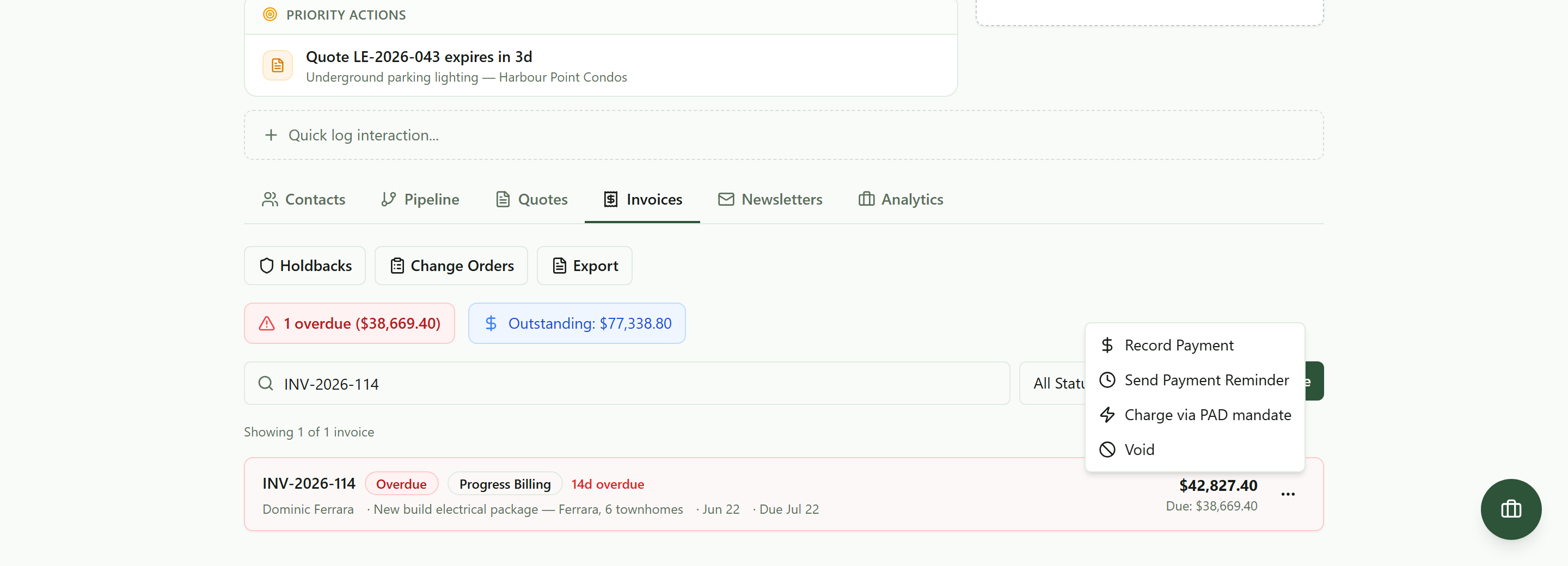Click the 14d overdue label
This screenshot has height=566, width=1568.
[608, 484]
